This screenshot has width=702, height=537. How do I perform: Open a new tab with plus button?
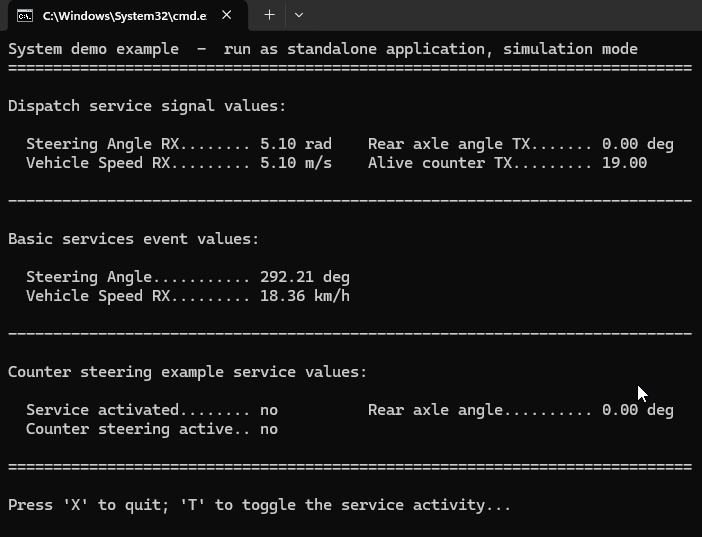pos(269,15)
